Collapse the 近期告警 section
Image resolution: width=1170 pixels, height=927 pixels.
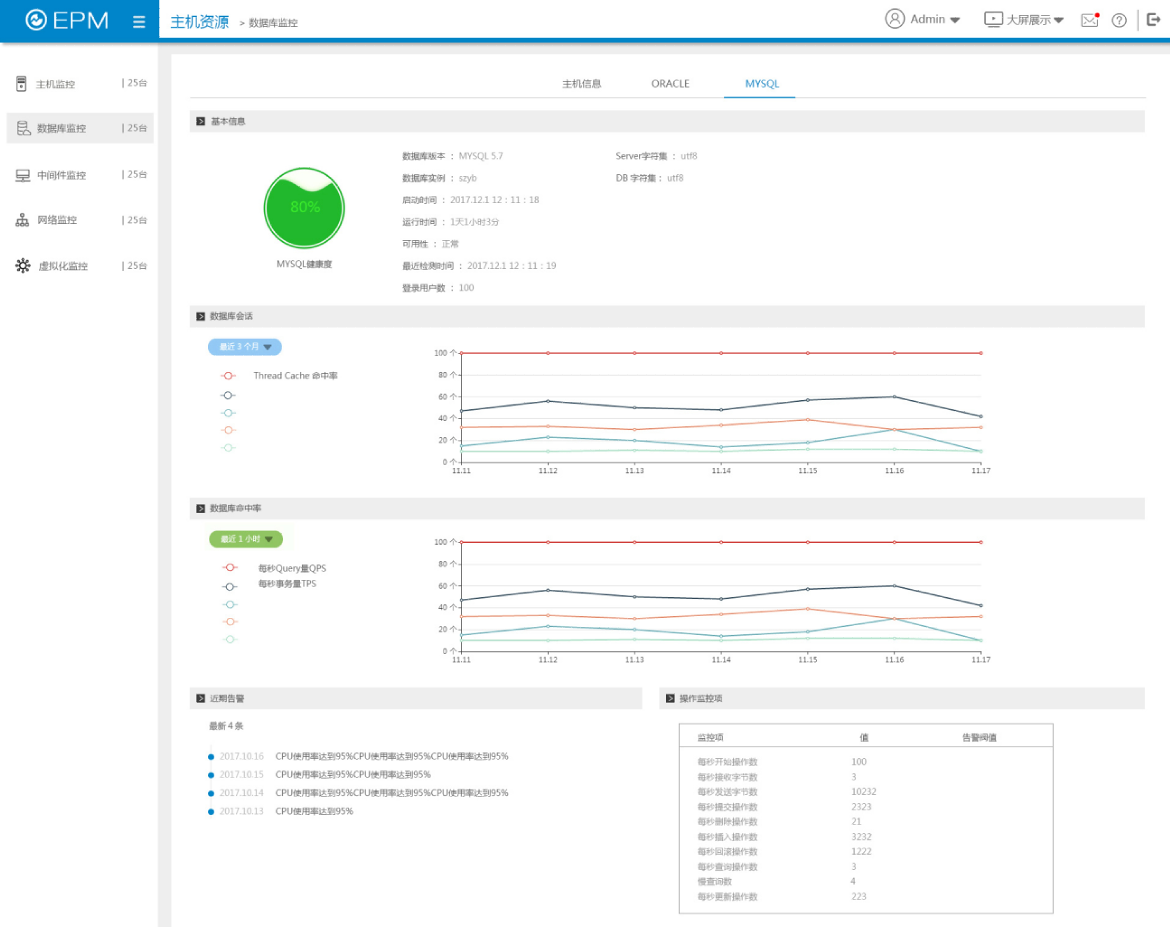point(201,699)
